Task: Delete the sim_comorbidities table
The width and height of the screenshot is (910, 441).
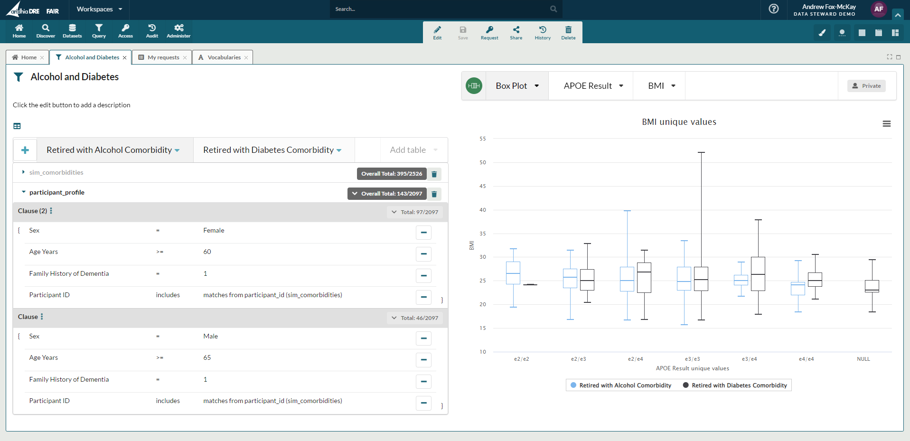Action: pos(434,173)
